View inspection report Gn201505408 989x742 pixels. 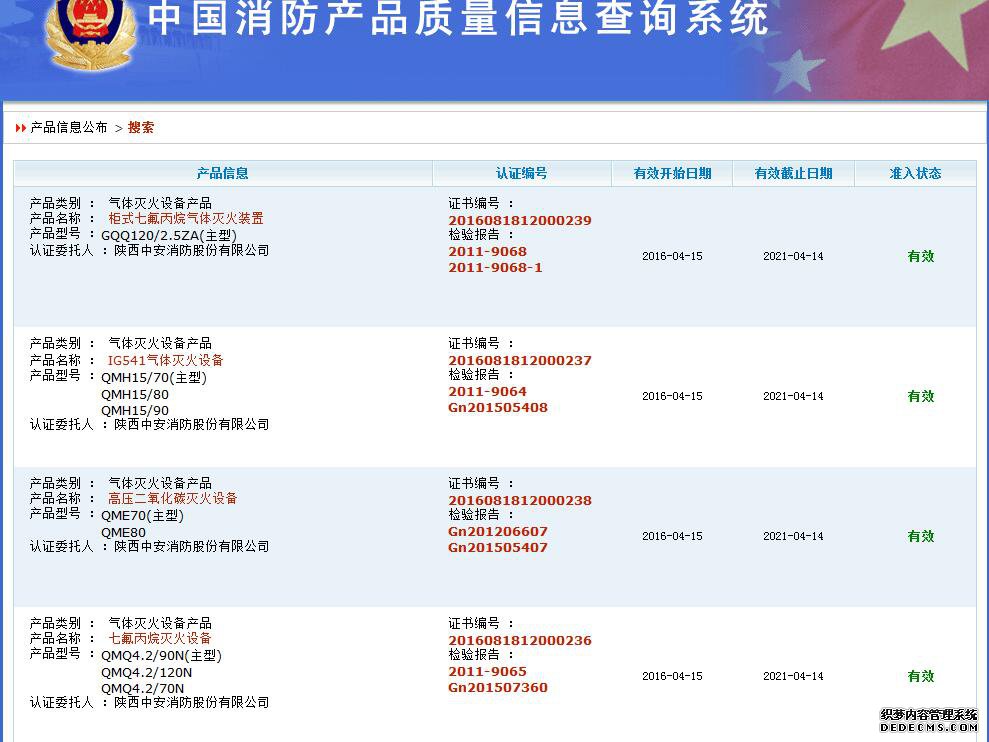pos(497,408)
